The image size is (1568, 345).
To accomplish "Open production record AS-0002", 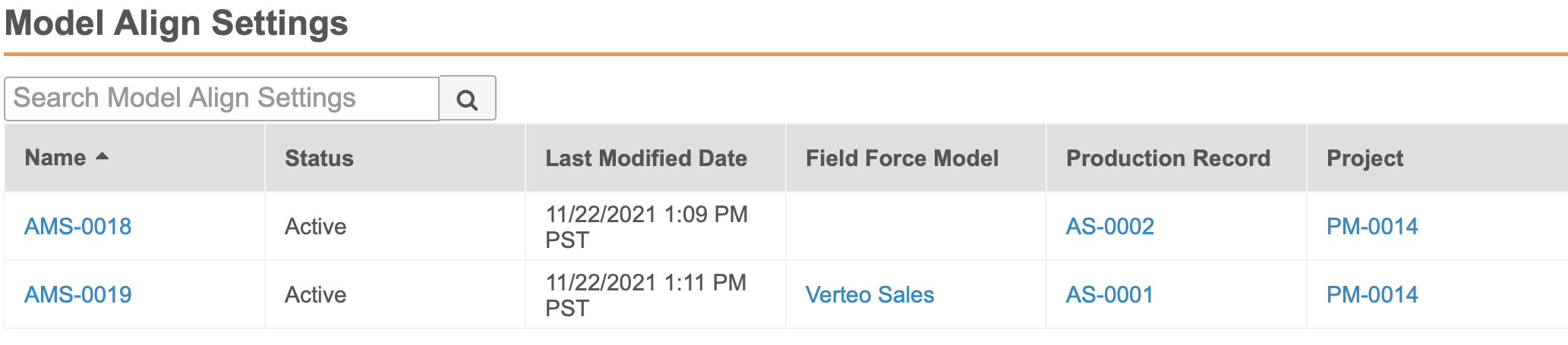I will (1110, 226).
